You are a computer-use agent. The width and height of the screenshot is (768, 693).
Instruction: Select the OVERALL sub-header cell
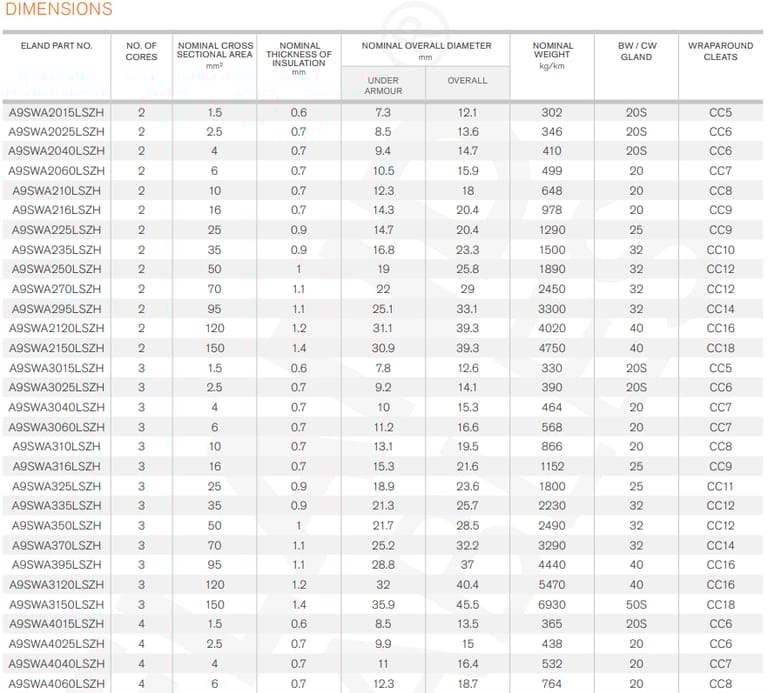[x=467, y=80]
